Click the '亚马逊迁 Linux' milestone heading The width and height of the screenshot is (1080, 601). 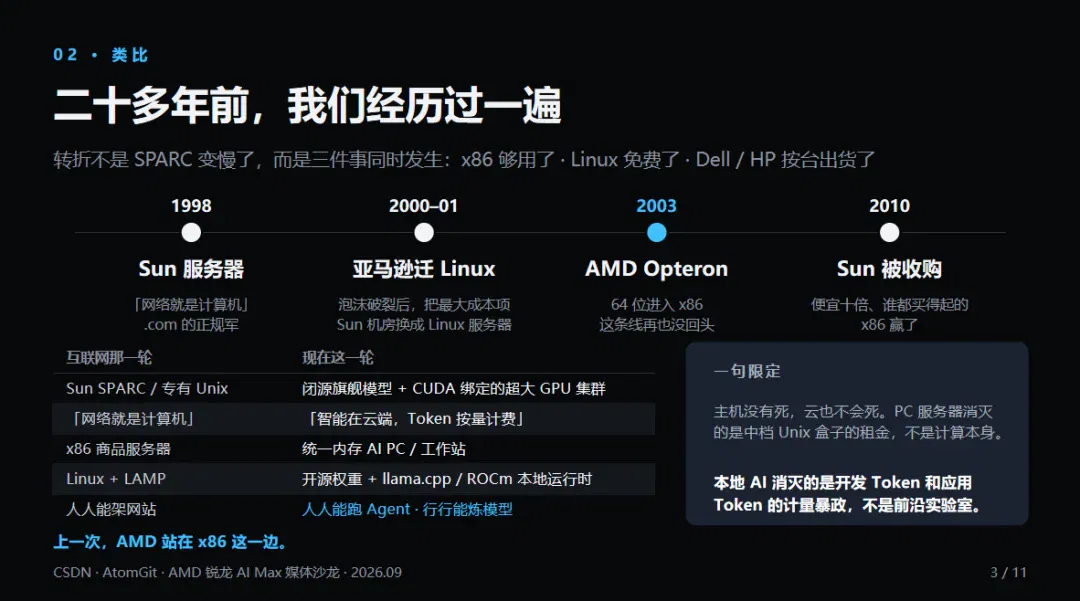[x=424, y=268]
